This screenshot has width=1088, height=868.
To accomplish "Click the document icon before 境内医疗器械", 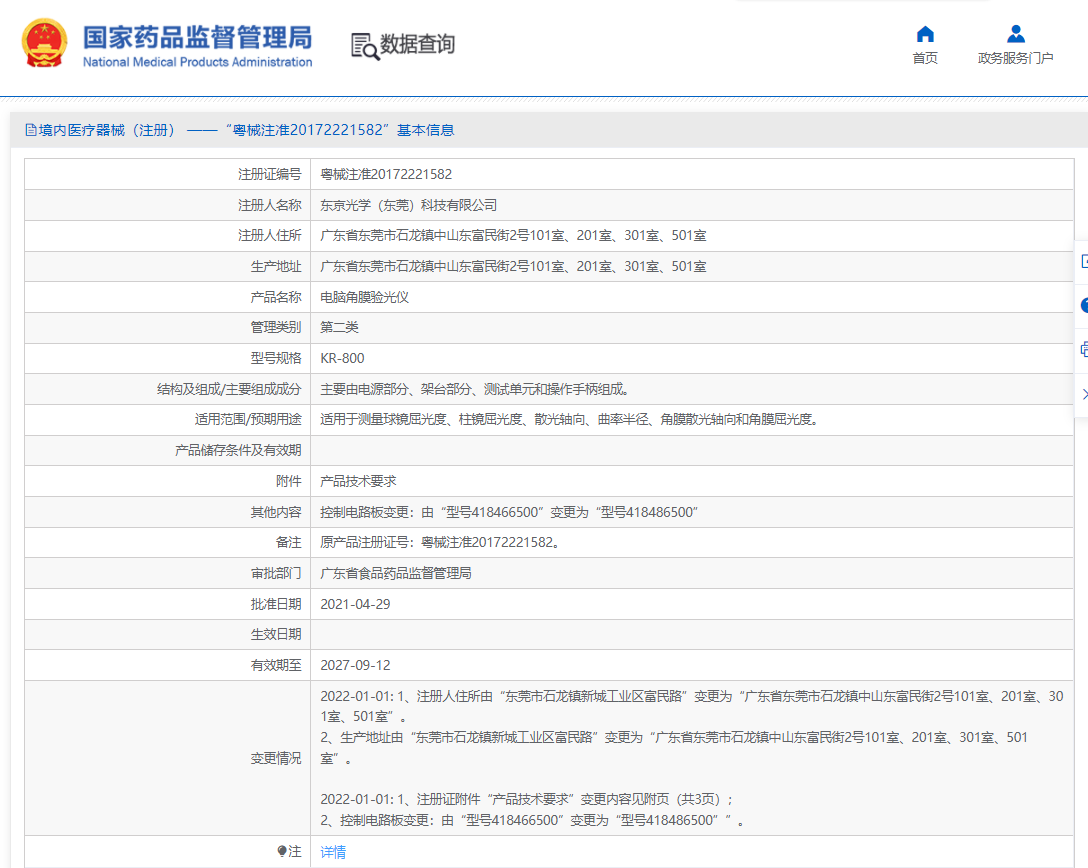I will pos(30,130).
